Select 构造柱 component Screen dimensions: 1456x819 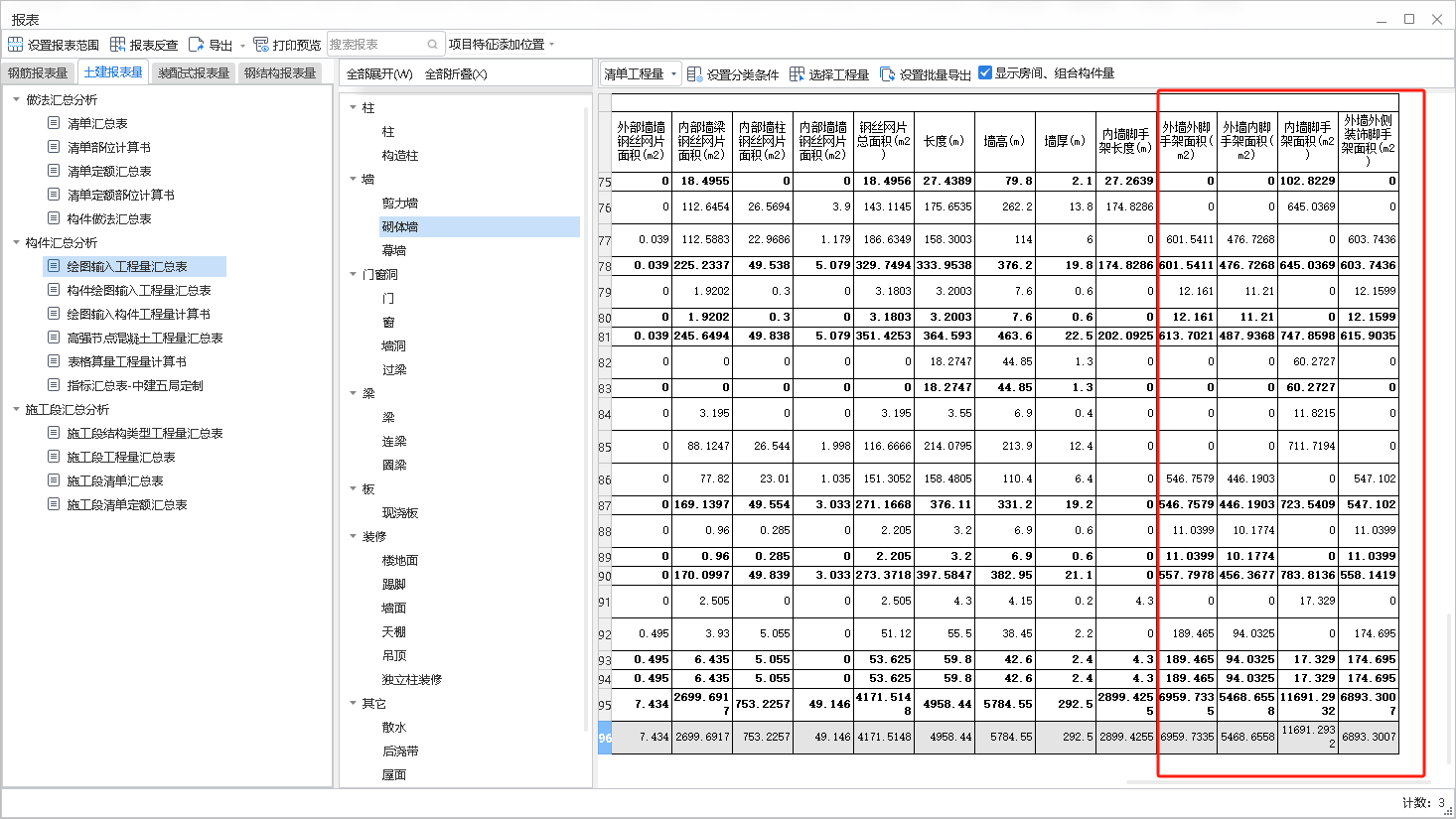point(400,155)
